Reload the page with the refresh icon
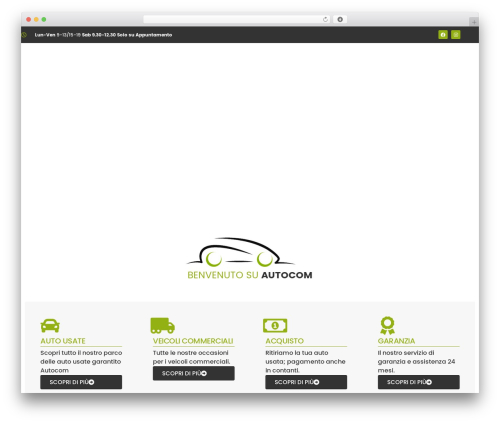 [x=325, y=20]
